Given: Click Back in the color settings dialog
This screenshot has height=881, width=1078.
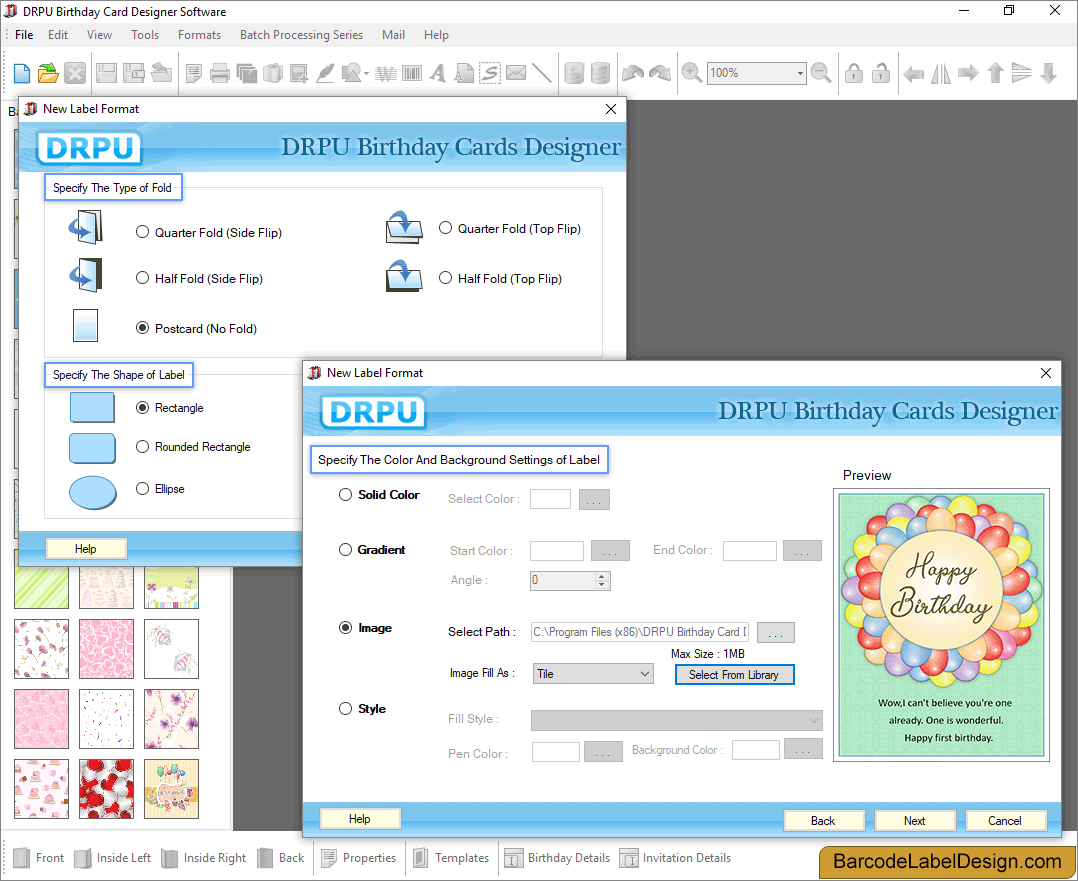Looking at the screenshot, I should [x=823, y=820].
